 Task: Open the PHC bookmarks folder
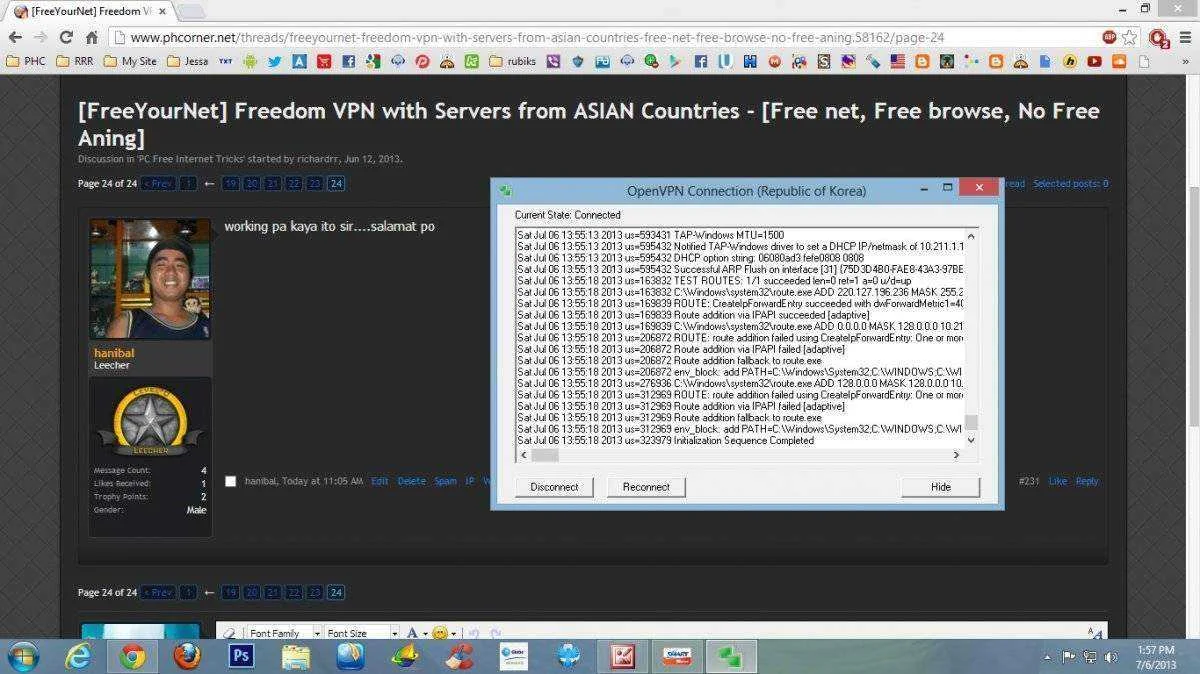click(x=25, y=61)
